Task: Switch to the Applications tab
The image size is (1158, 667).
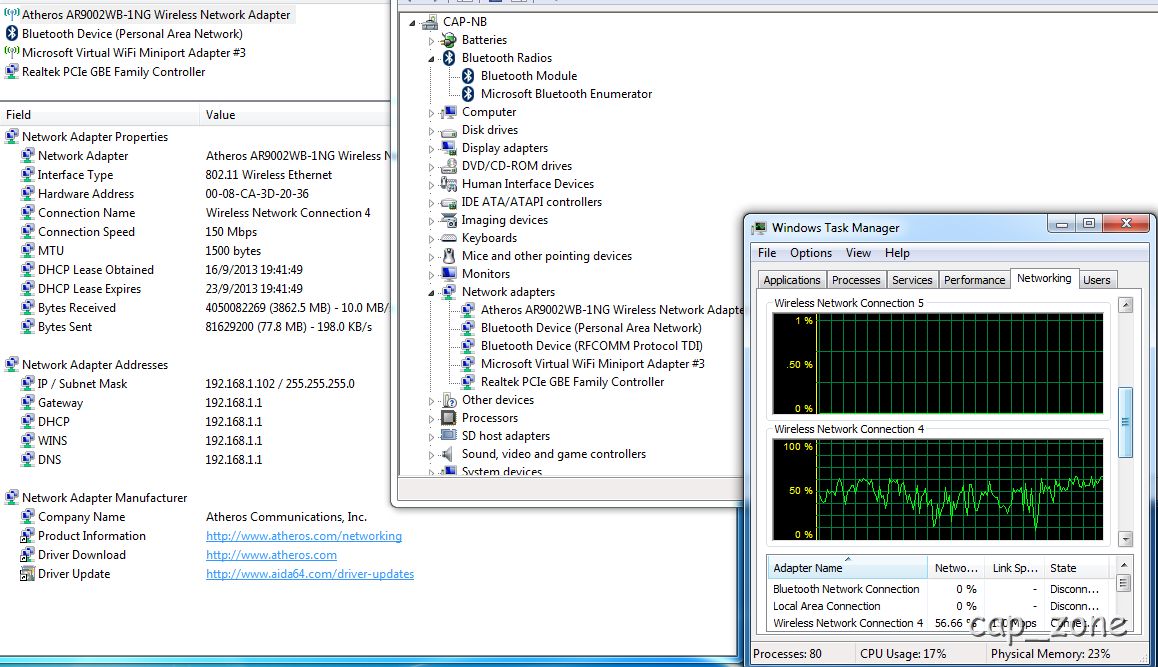Action: click(x=792, y=280)
